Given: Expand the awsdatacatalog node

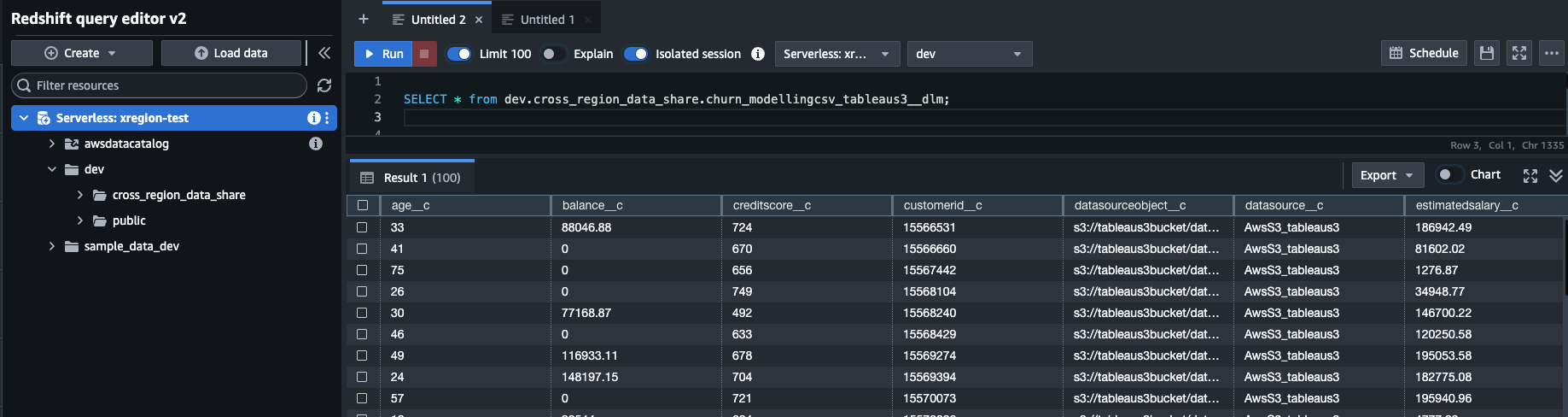Looking at the screenshot, I should [x=52, y=144].
